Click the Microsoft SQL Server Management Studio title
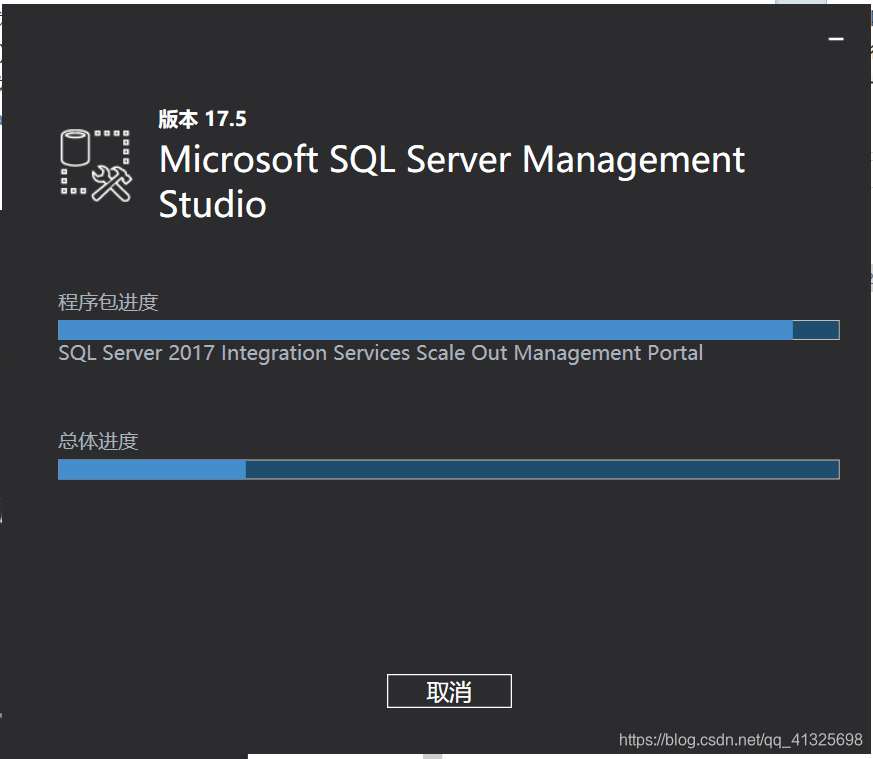873x759 pixels. pos(452,182)
